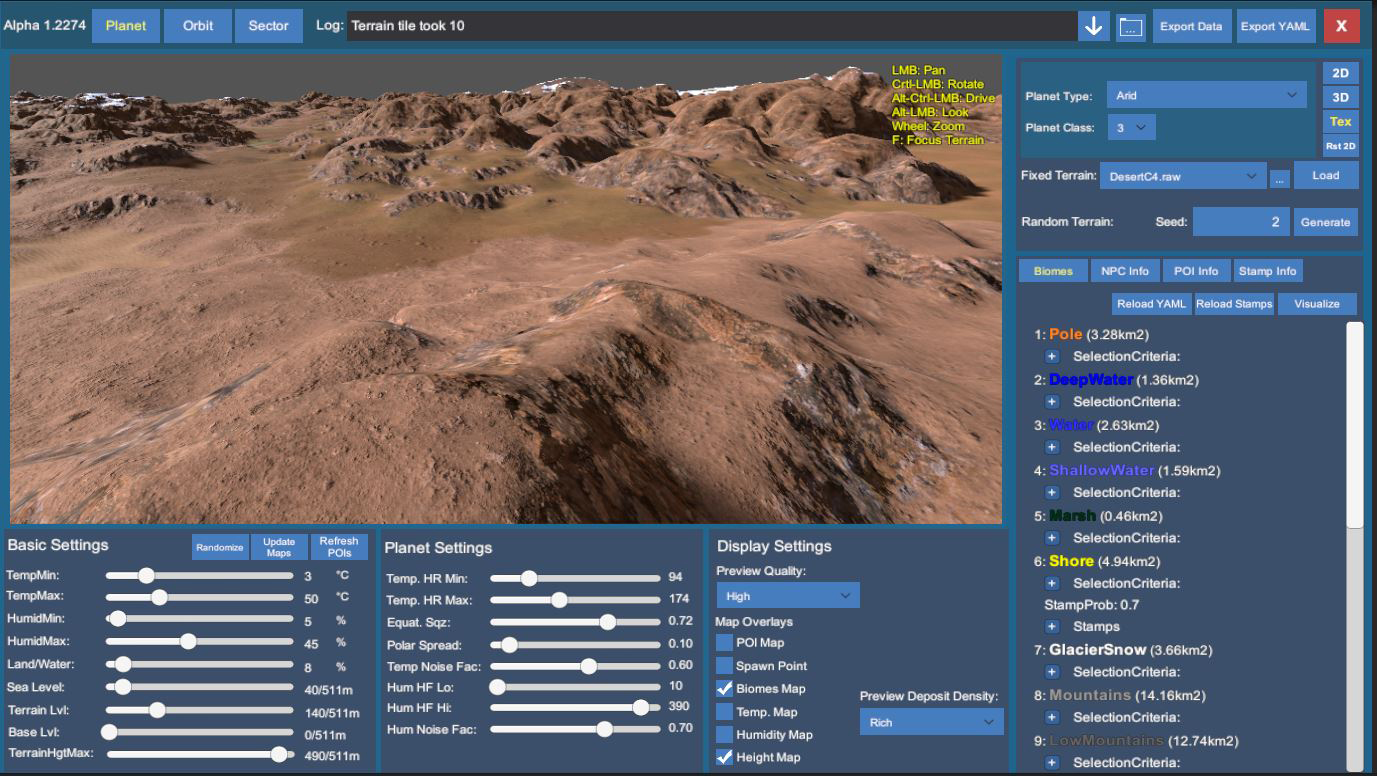Turn on the Humidity Map overlay
This screenshot has height=776, width=1377.
(x=724, y=734)
